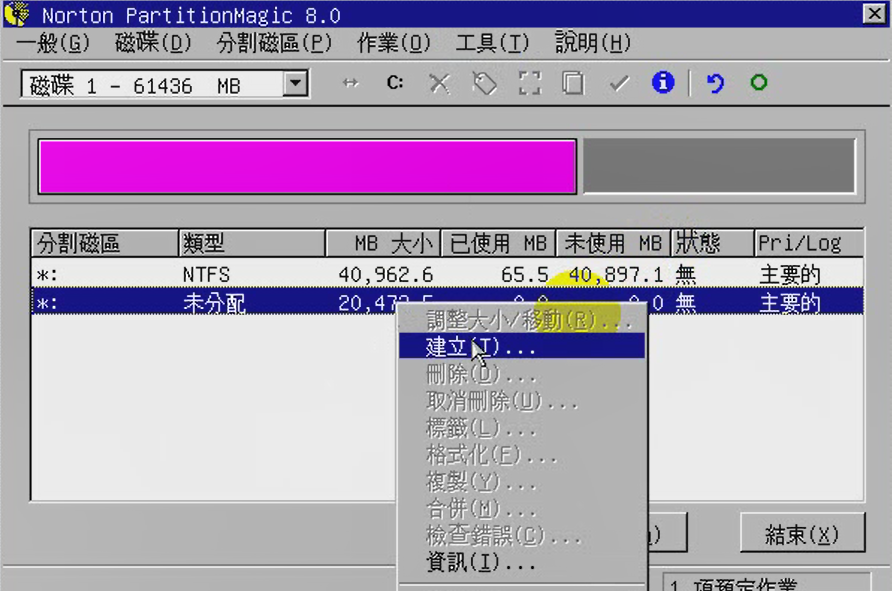Viewport: 892px width, 591px height.
Task: Open the disk selection dropdown arrow
Action: tap(295, 84)
